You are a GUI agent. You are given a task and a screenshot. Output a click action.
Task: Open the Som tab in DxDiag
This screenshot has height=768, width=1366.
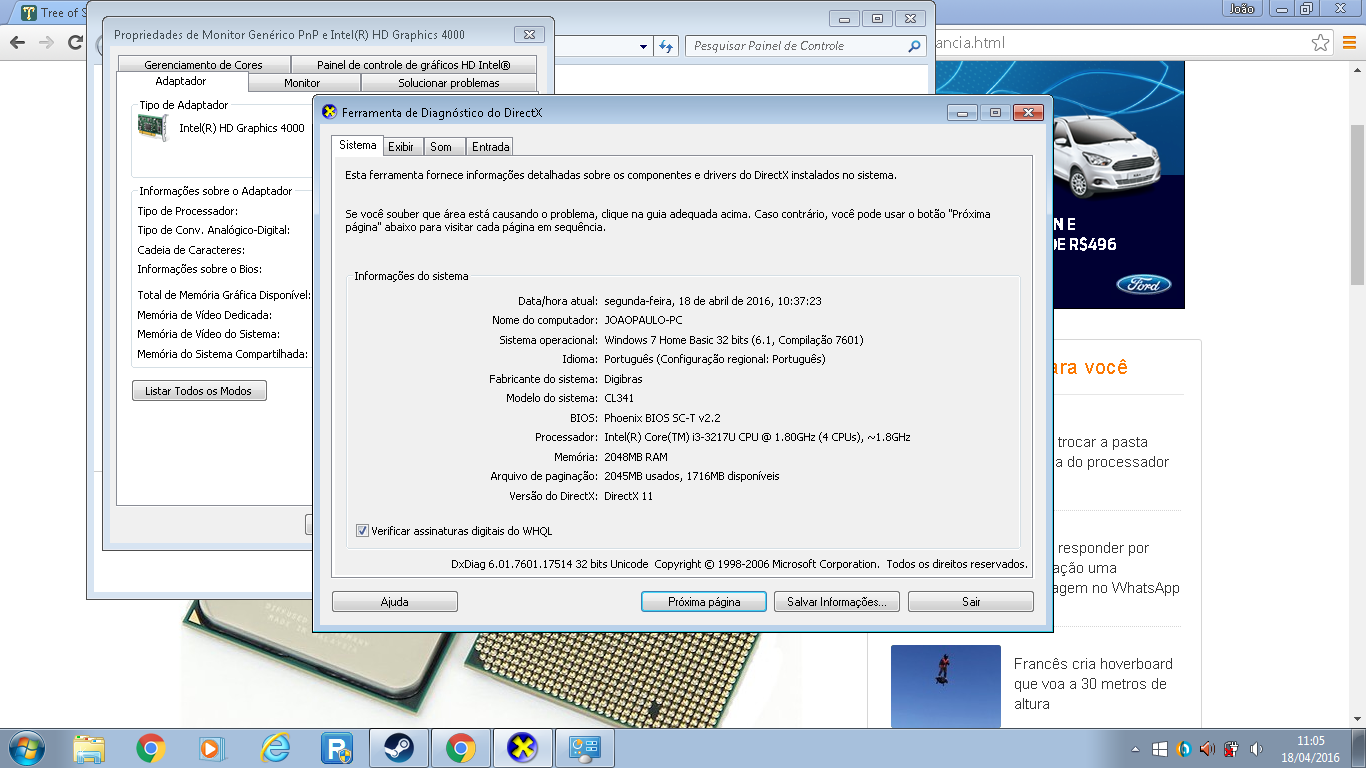[x=441, y=147]
